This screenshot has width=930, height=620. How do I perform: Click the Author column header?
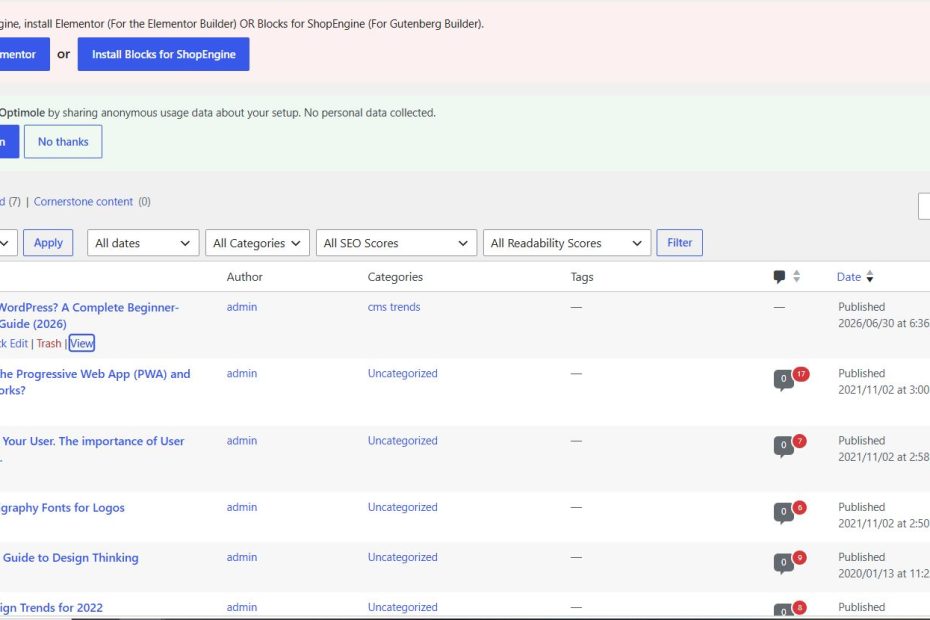click(244, 276)
